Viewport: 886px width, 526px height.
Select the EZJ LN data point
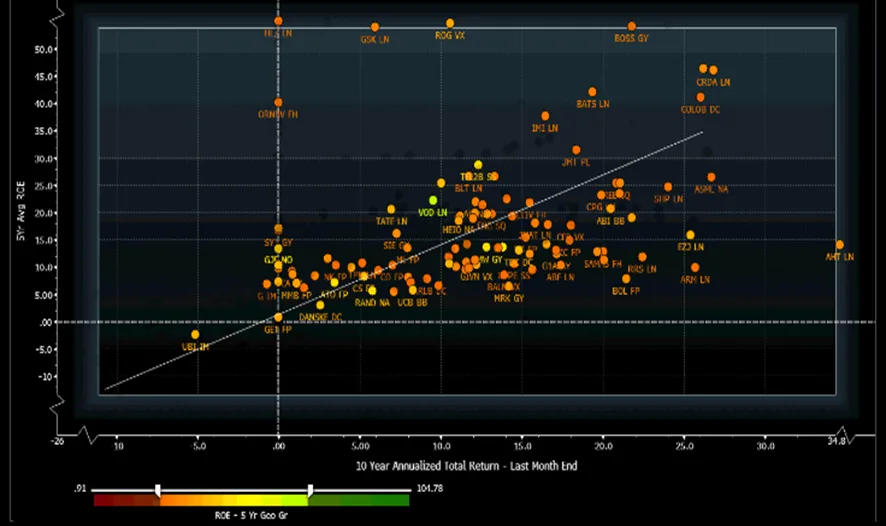pyautogui.click(x=690, y=235)
